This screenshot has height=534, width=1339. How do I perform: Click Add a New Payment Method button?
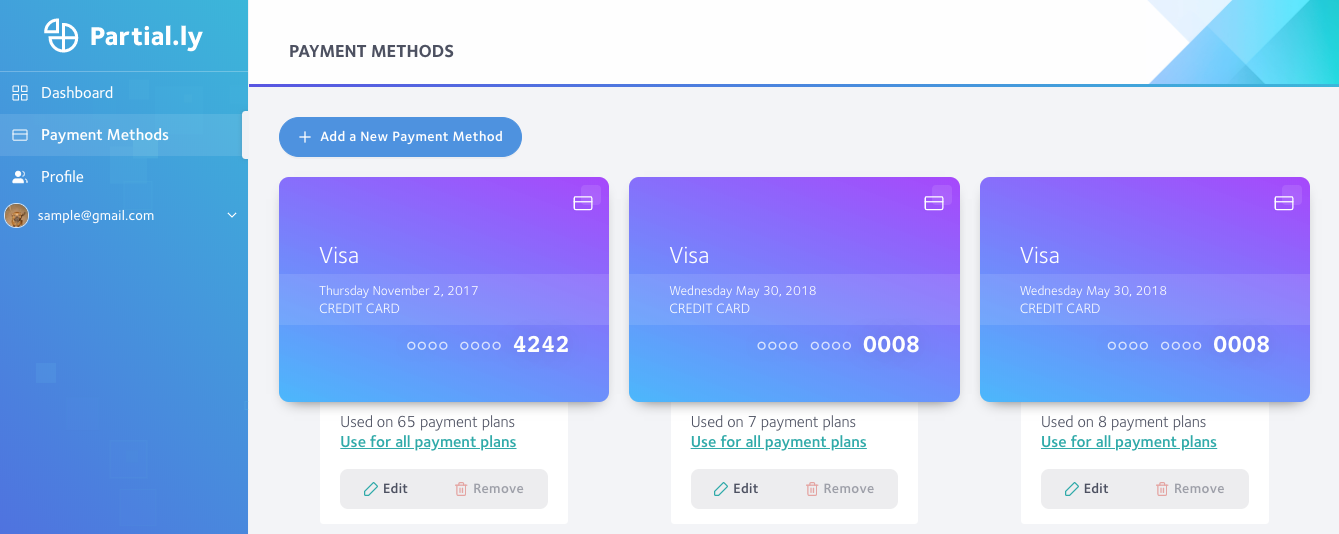coord(400,137)
